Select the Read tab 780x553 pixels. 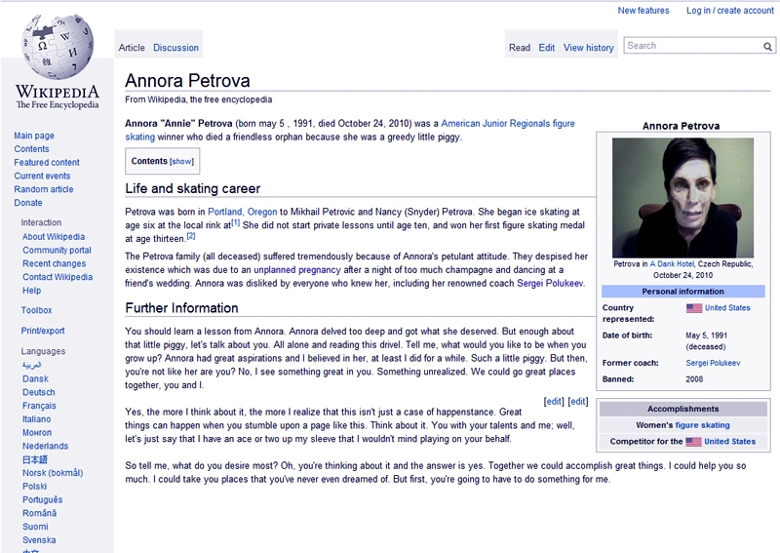[519, 48]
